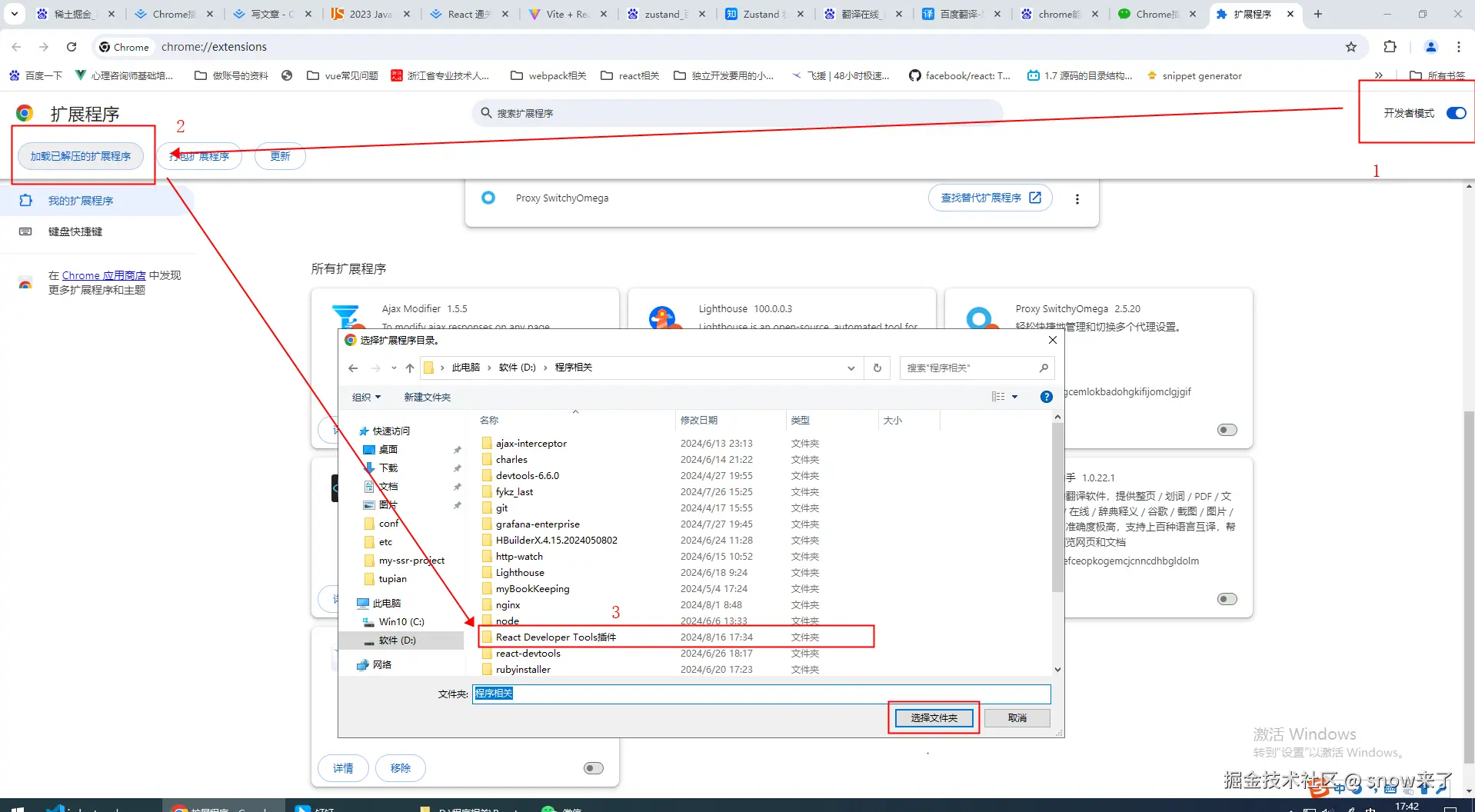Refresh the folder list in dialog
The height and width of the screenshot is (812, 1475).
pyautogui.click(x=877, y=368)
